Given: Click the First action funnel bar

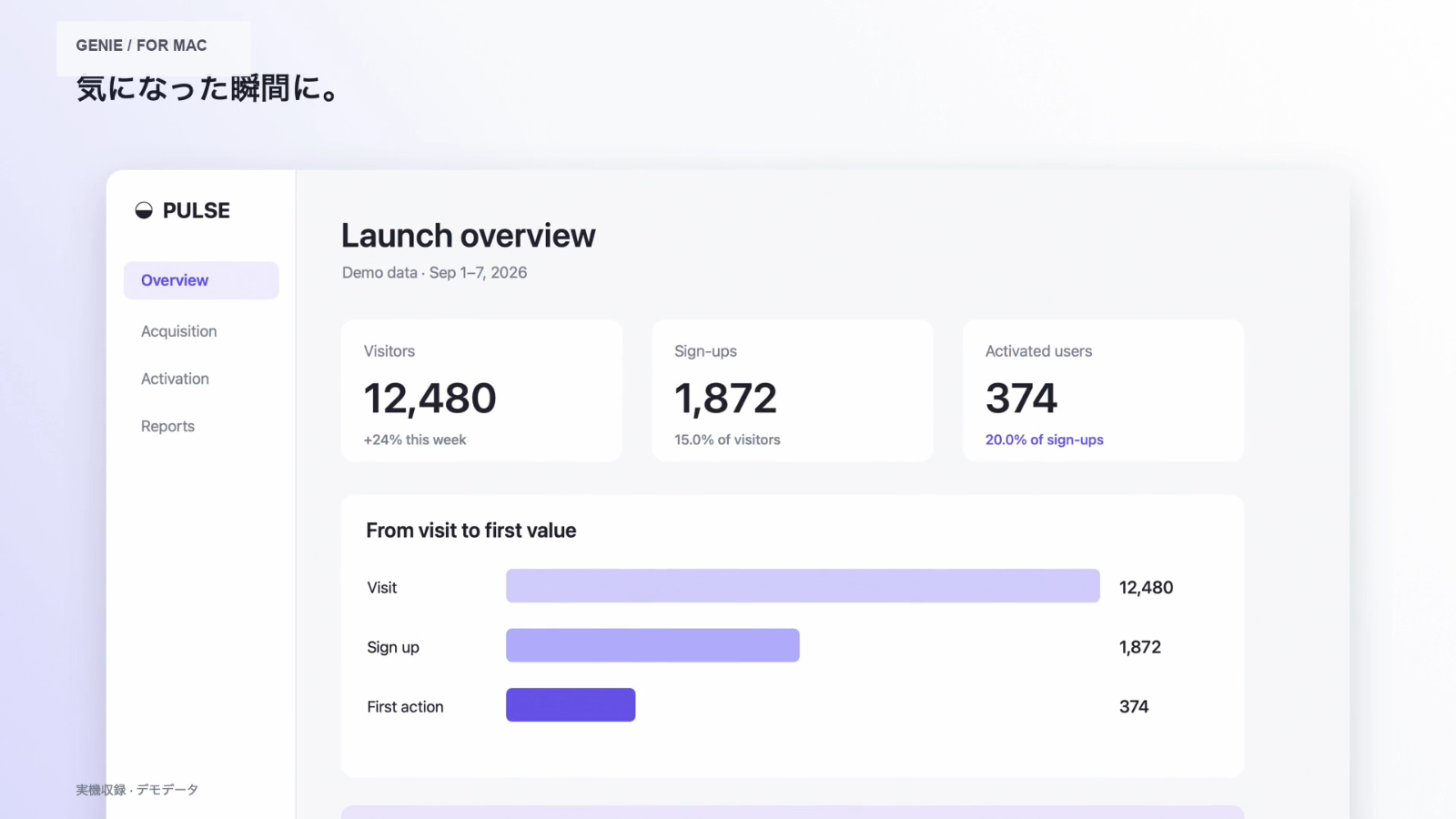Looking at the screenshot, I should pyautogui.click(x=571, y=705).
